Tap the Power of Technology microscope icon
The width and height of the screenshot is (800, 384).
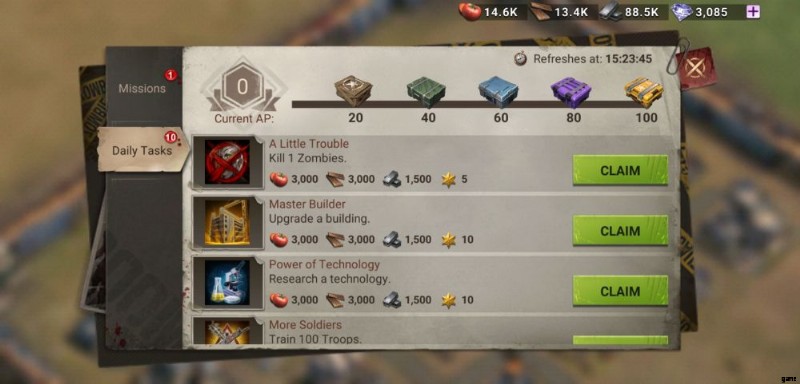tap(228, 283)
